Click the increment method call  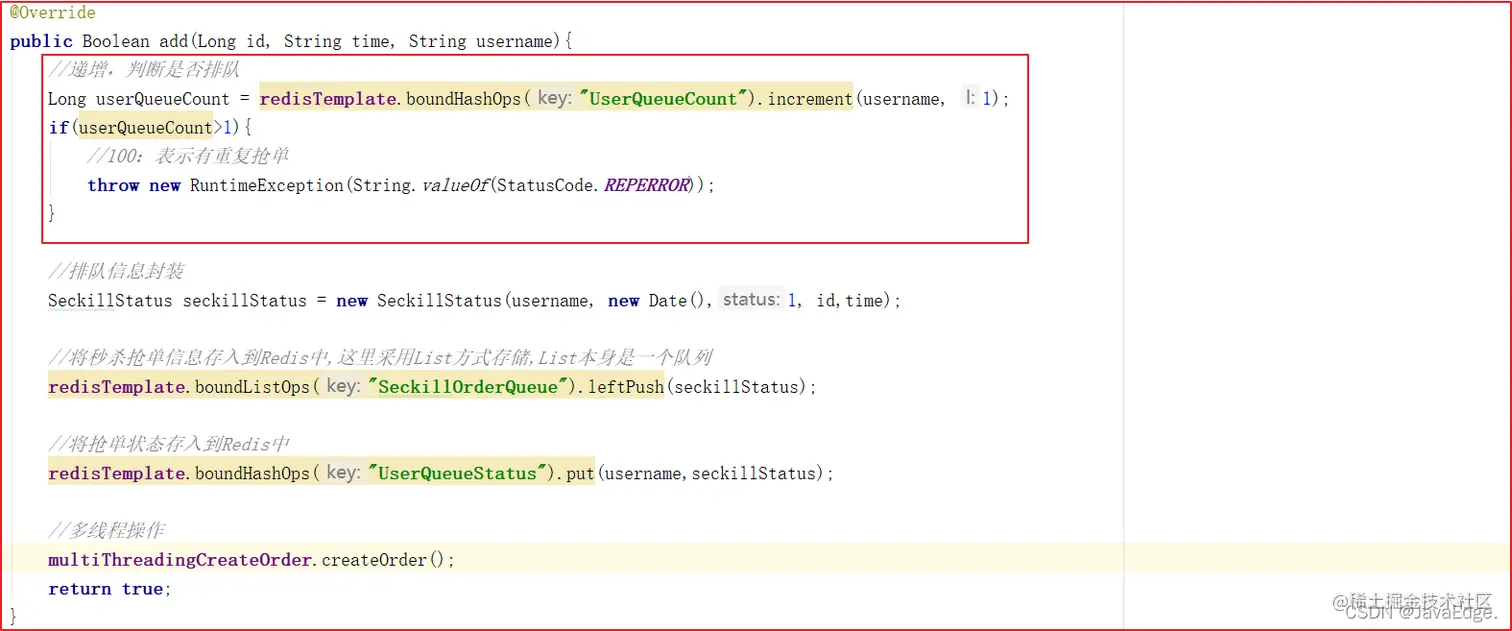[810, 99]
